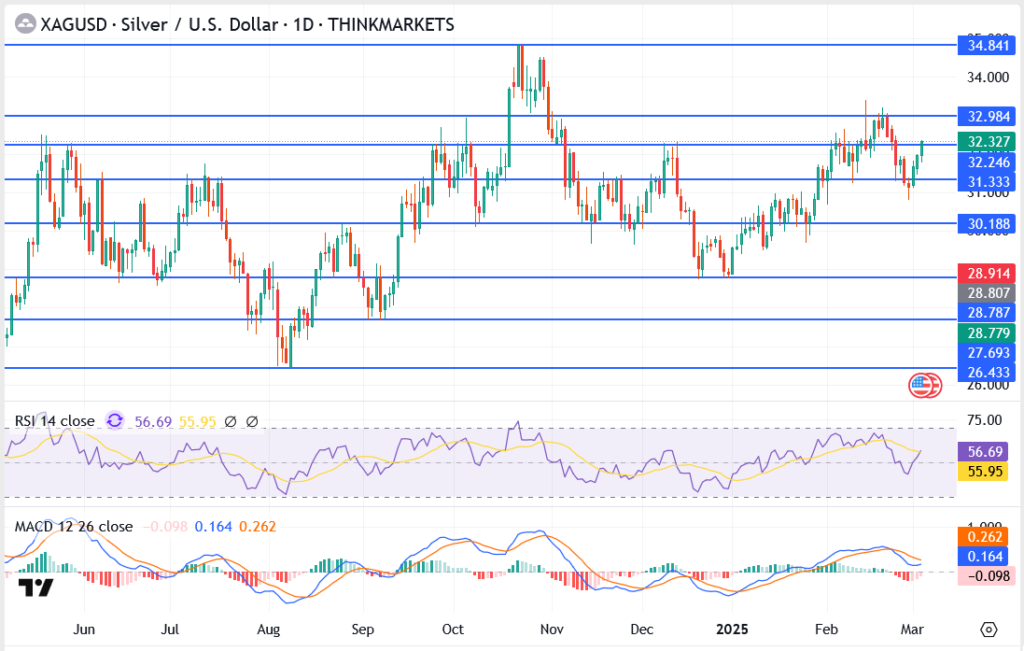Click the 2025 label on time axis

[735, 629]
